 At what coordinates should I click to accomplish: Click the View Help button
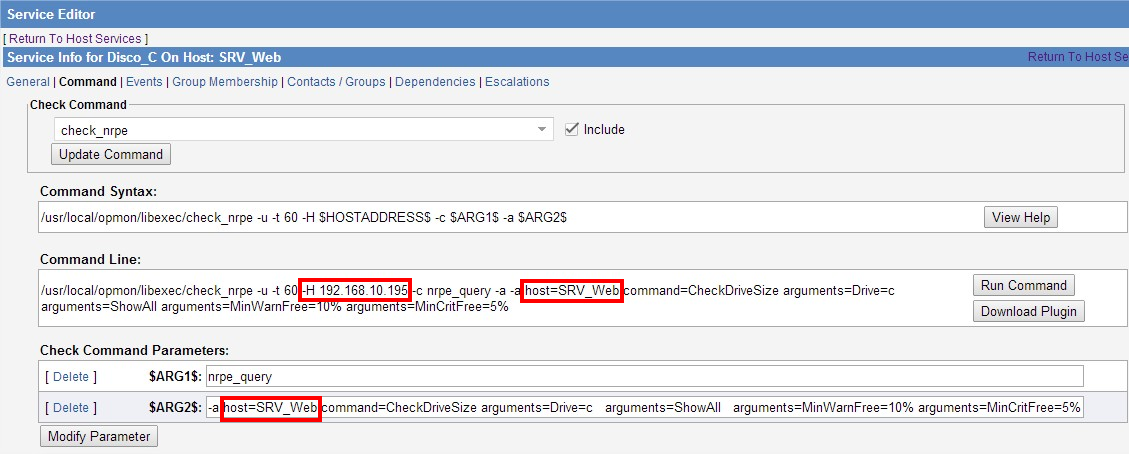(1020, 217)
